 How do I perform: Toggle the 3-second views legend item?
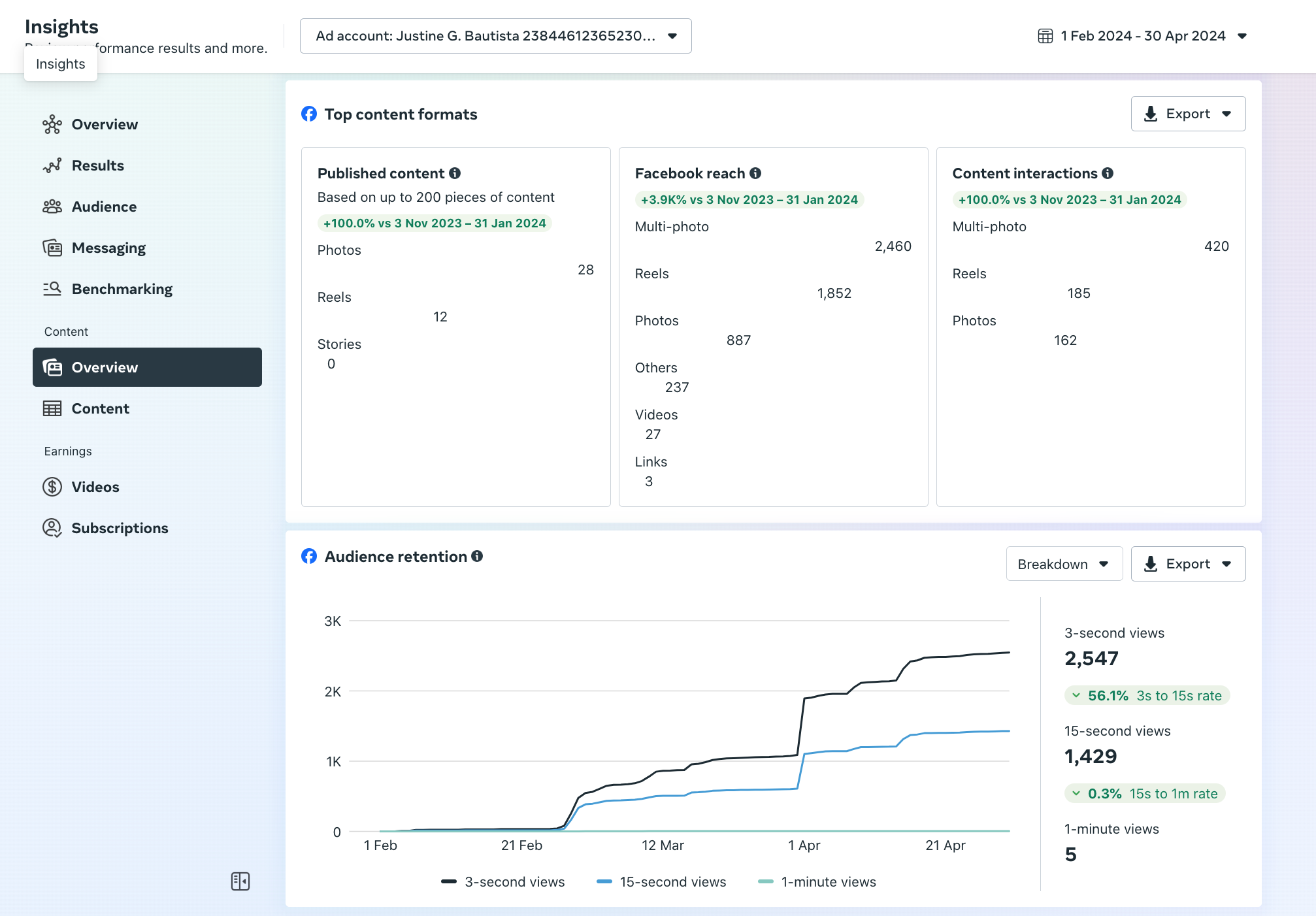(x=503, y=882)
